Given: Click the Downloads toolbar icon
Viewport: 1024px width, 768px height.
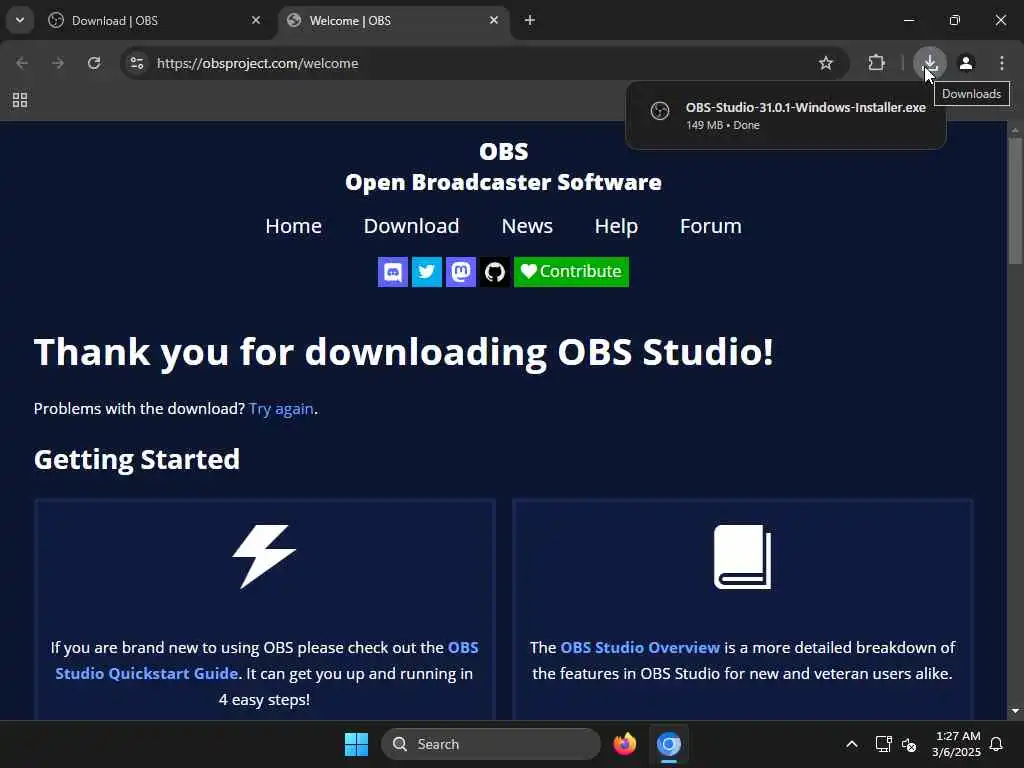Looking at the screenshot, I should (x=929, y=63).
